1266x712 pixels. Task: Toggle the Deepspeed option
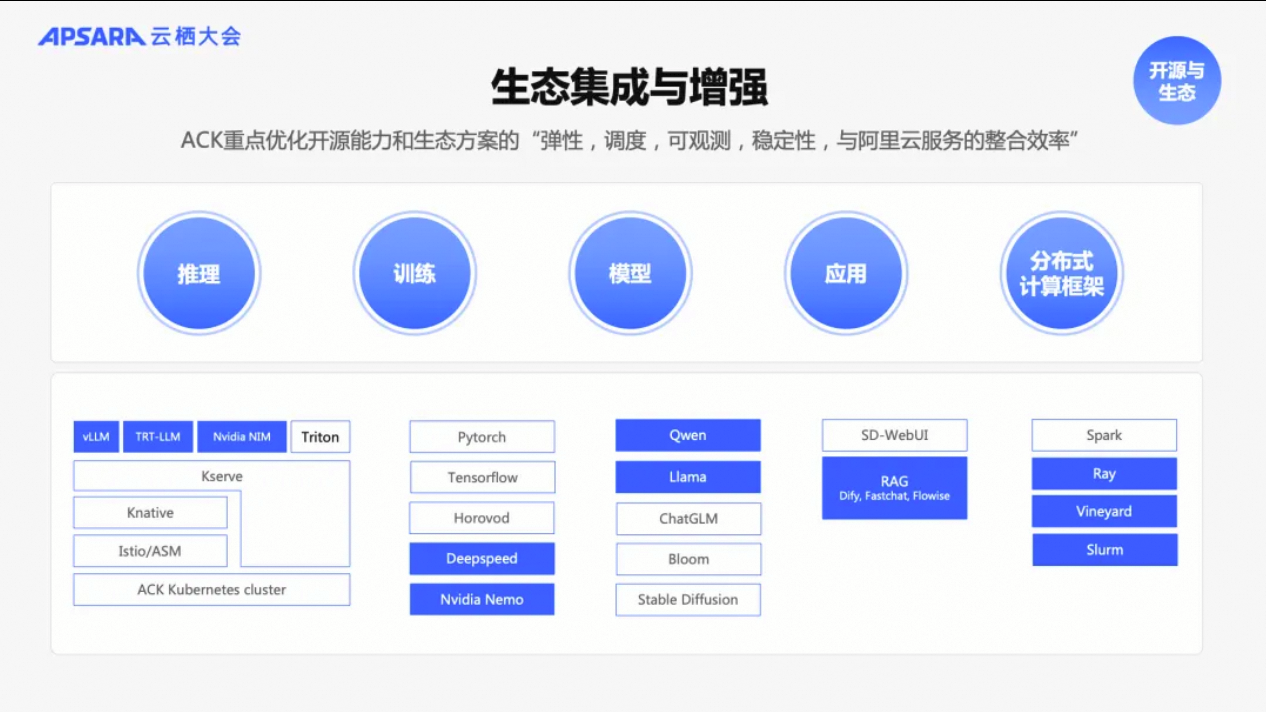(x=481, y=558)
